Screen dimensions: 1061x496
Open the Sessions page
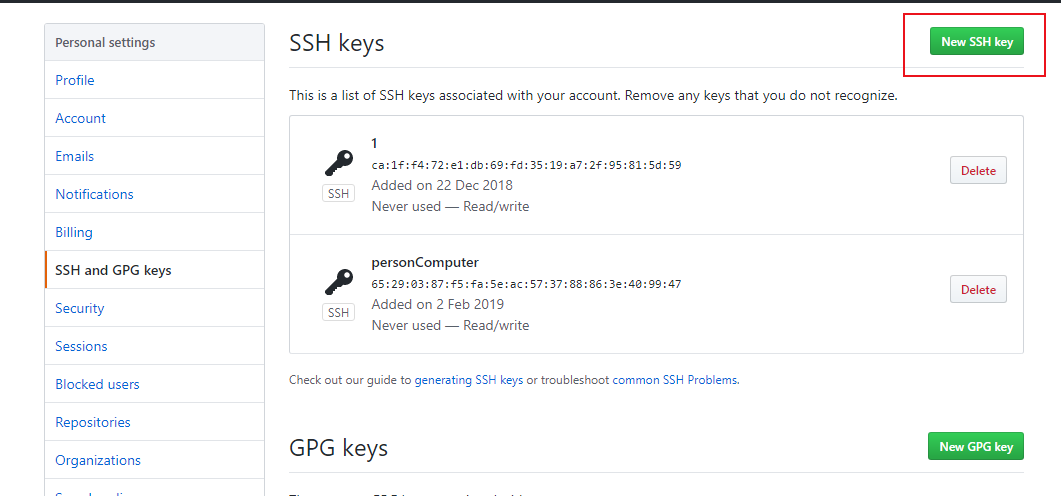(81, 346)
